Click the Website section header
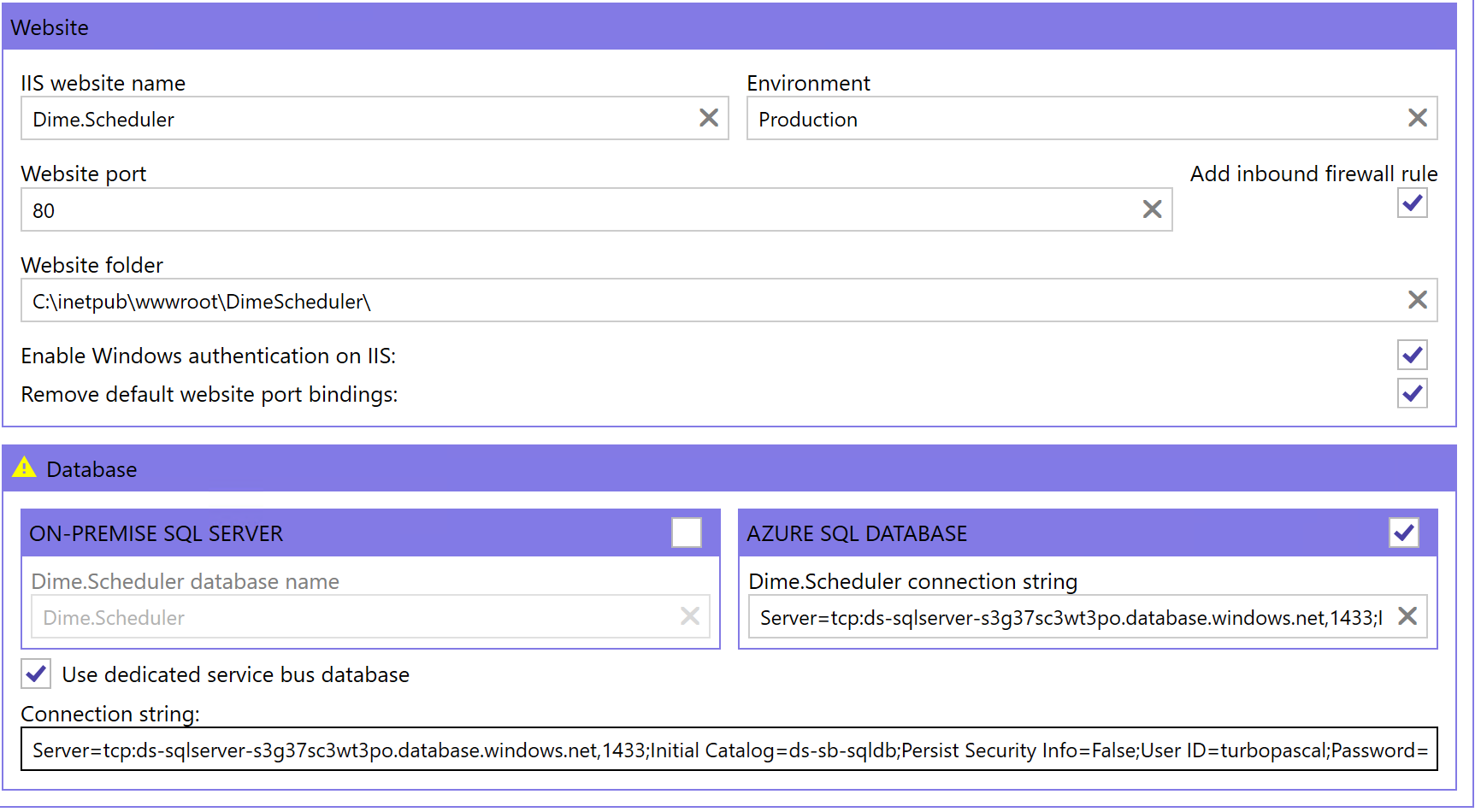Viewport: 1481px width, 812px height. point(729,26)
